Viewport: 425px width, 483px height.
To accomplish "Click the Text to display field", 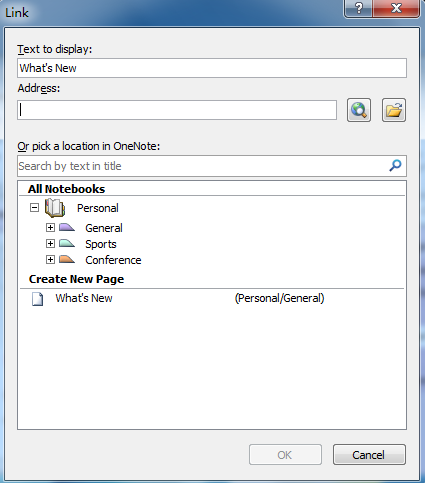I will click(212, 68).
